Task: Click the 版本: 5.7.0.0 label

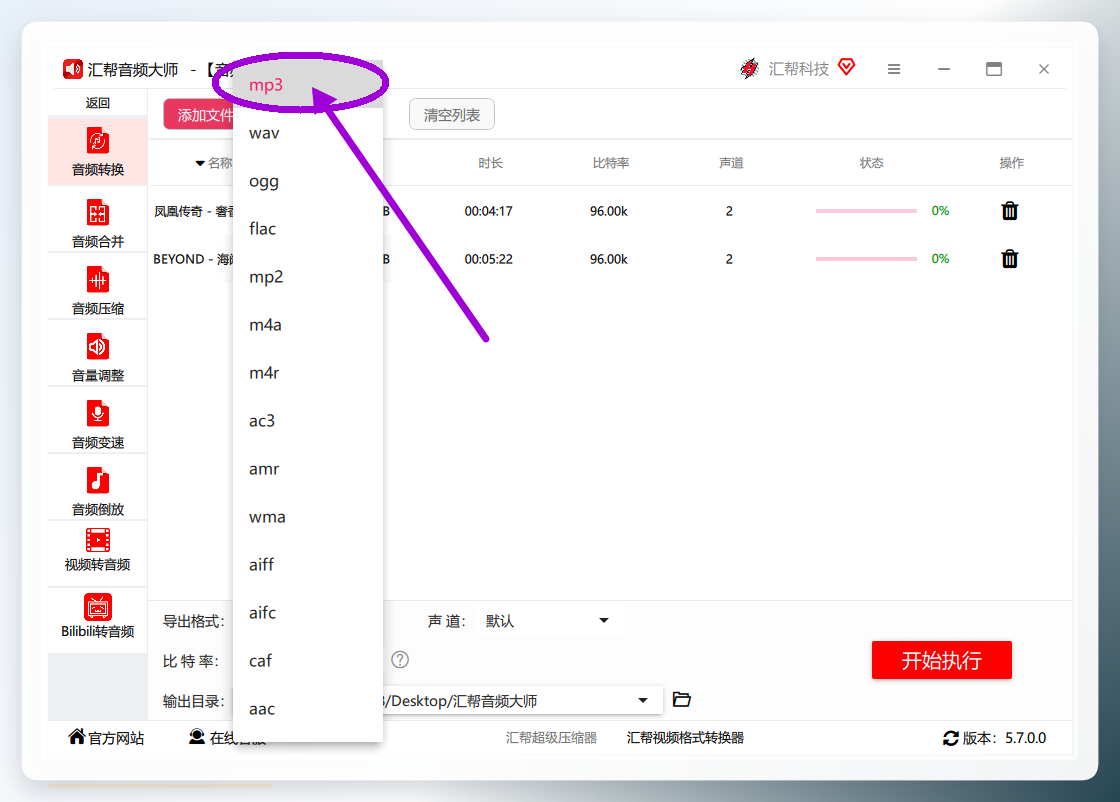Action: coord(1004,738)
